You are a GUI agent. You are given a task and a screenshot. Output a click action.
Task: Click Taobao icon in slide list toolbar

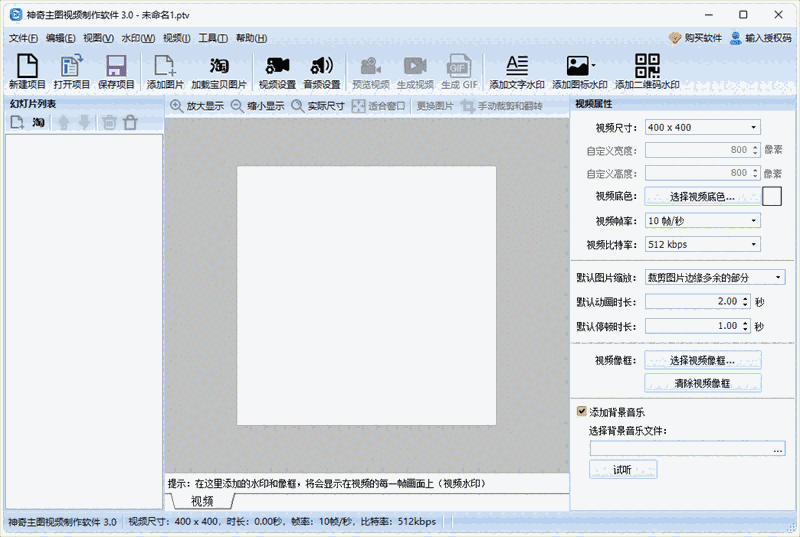coord(38,122)
